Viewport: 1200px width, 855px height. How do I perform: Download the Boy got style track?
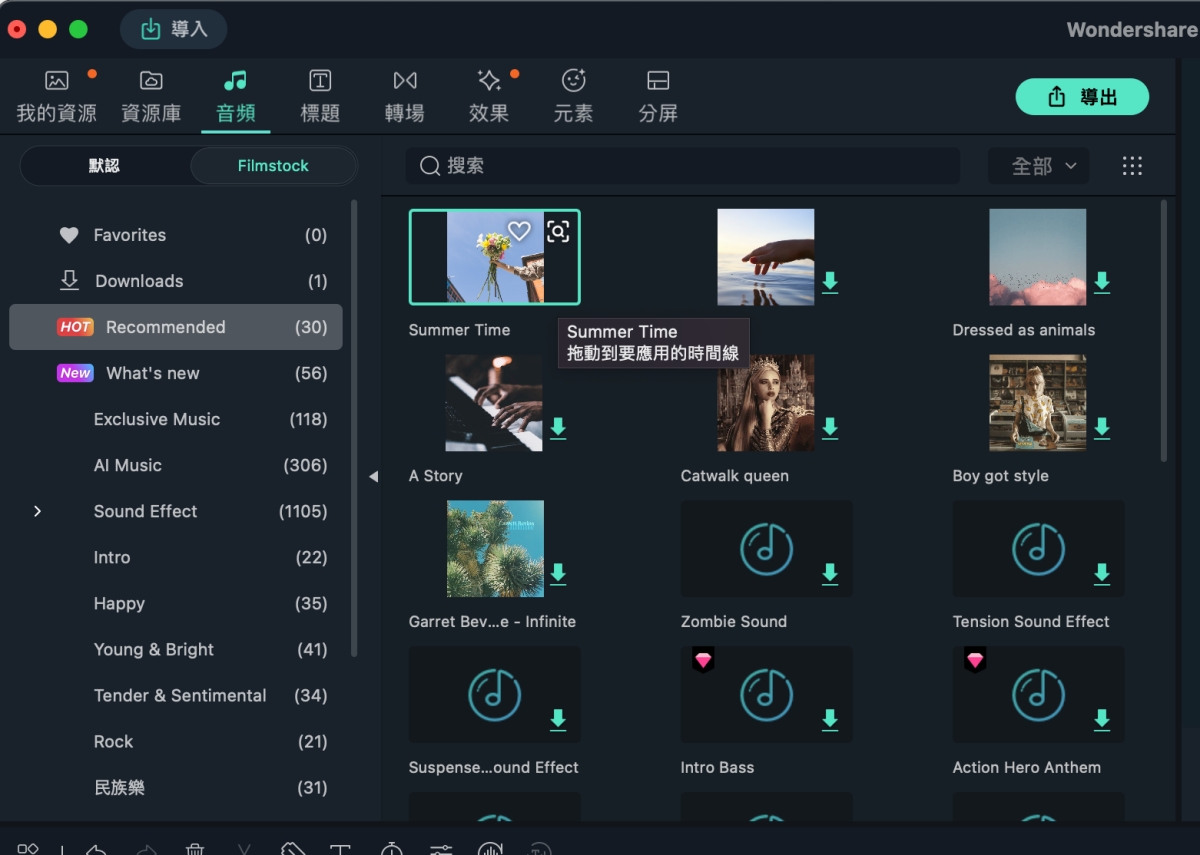(x=1102, y=428)
